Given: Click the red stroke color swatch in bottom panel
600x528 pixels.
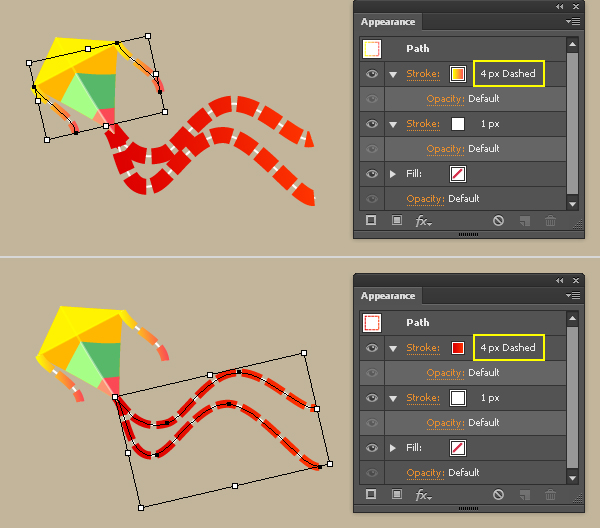Looking at the screenshot, I should click(458, 348).
